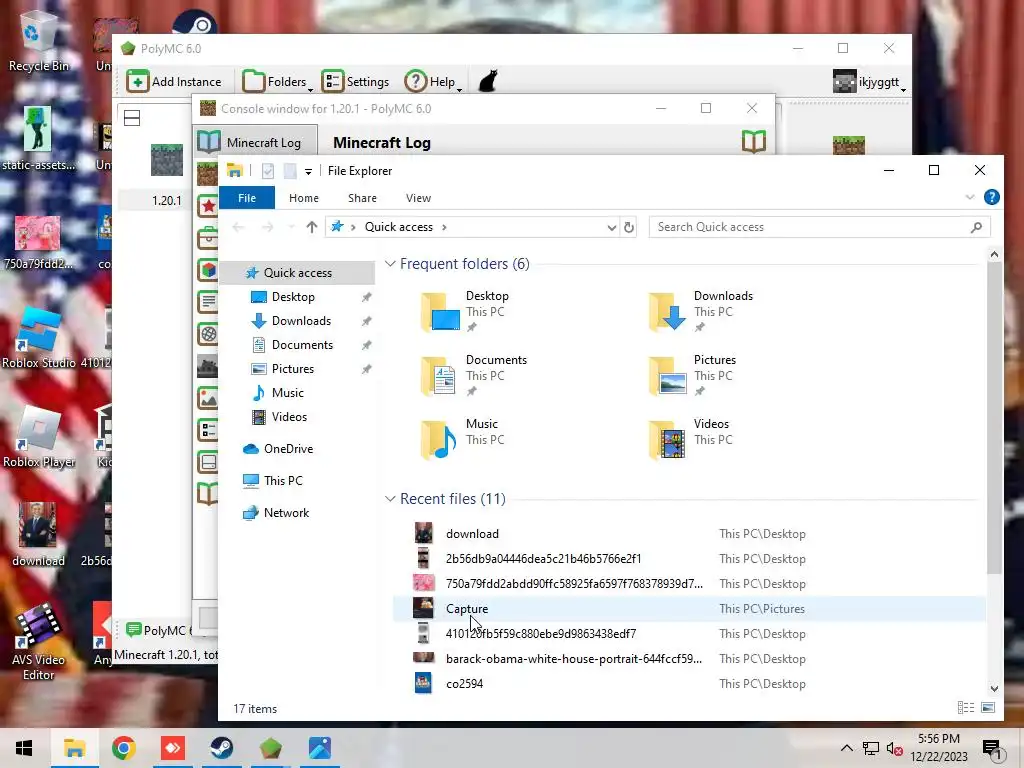Click the book icon beside Minecraft Log heading
The height and width of the screenshot is (768, 1024).
click(x=754, y=141)
